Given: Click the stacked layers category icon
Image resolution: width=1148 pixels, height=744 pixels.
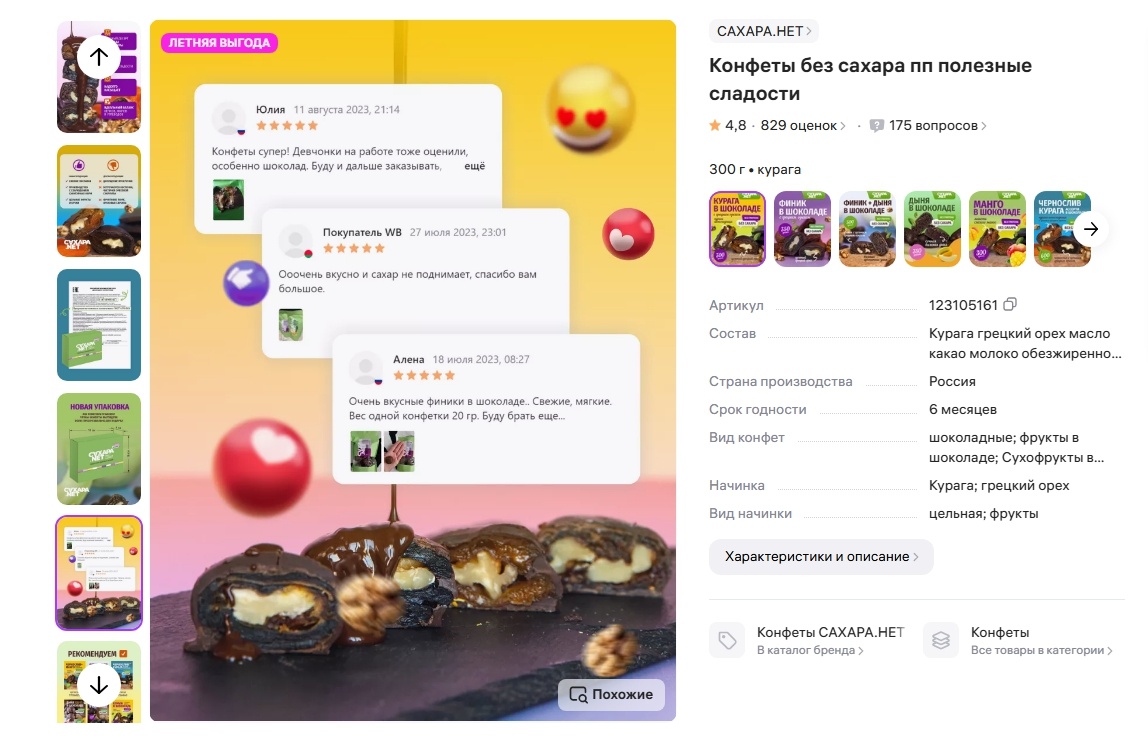Looking at the screenshot, I should coord(941,641).
